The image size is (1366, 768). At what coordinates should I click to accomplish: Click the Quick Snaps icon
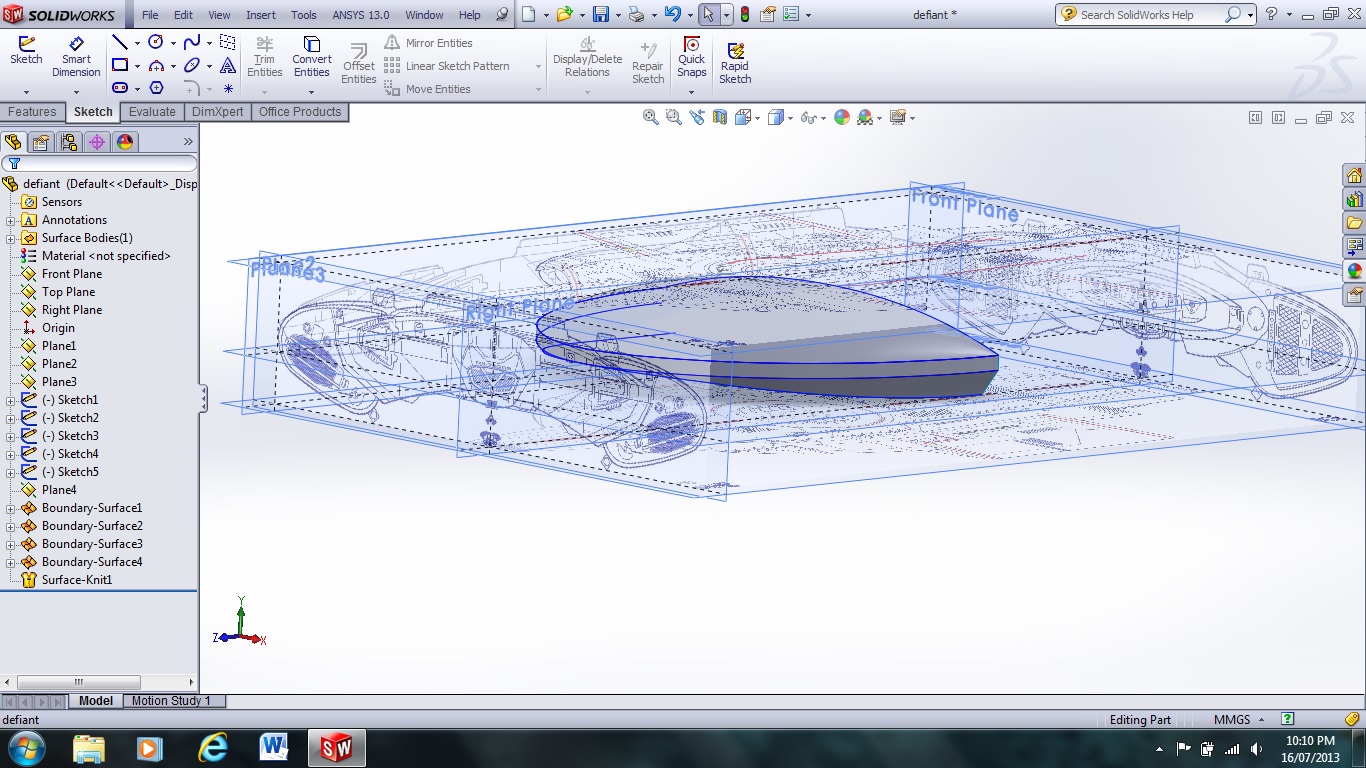coord(691,57)
